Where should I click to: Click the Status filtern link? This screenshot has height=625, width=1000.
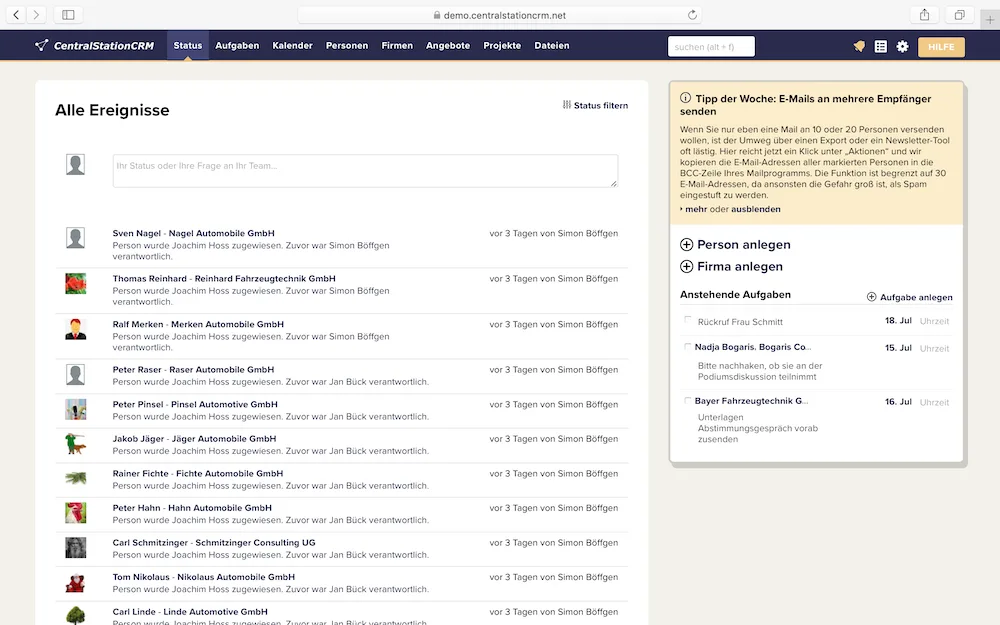click(x=601, y=105)
